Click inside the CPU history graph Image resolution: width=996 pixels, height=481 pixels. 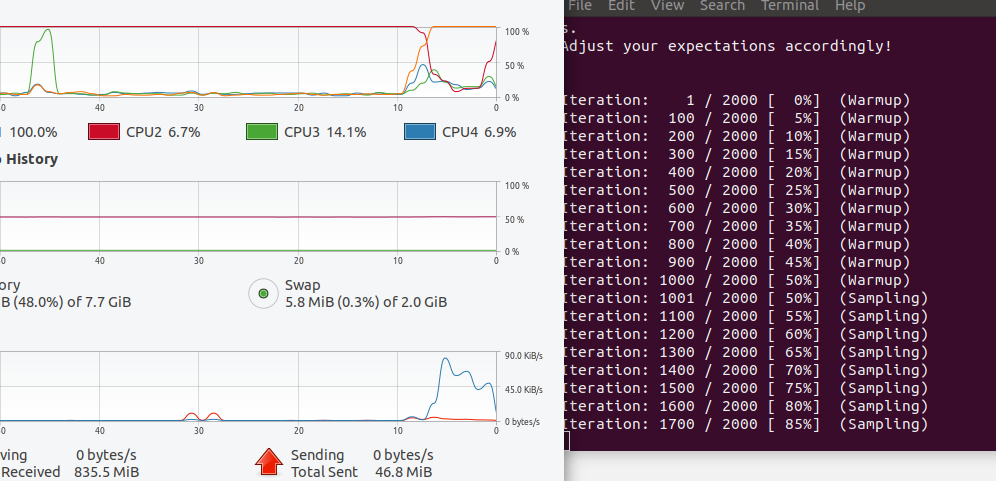tap(250, 62)
